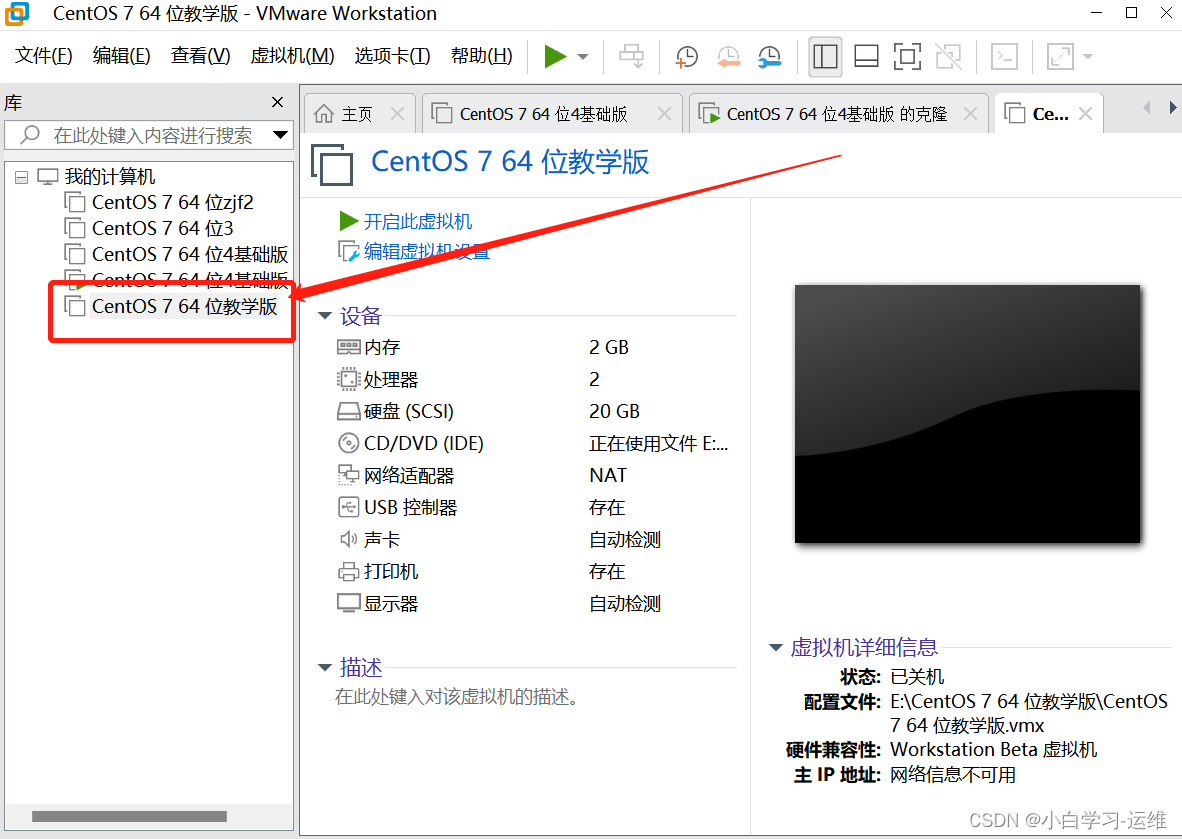Open the 编辑(E) menu
The image size is (1182, 839).
click(121, 56)
